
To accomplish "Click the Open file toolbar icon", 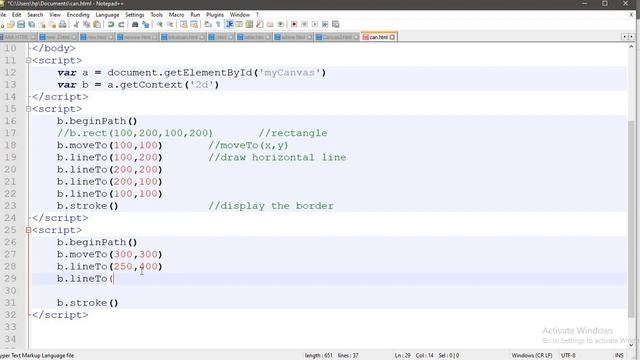I will pos(11,24).
